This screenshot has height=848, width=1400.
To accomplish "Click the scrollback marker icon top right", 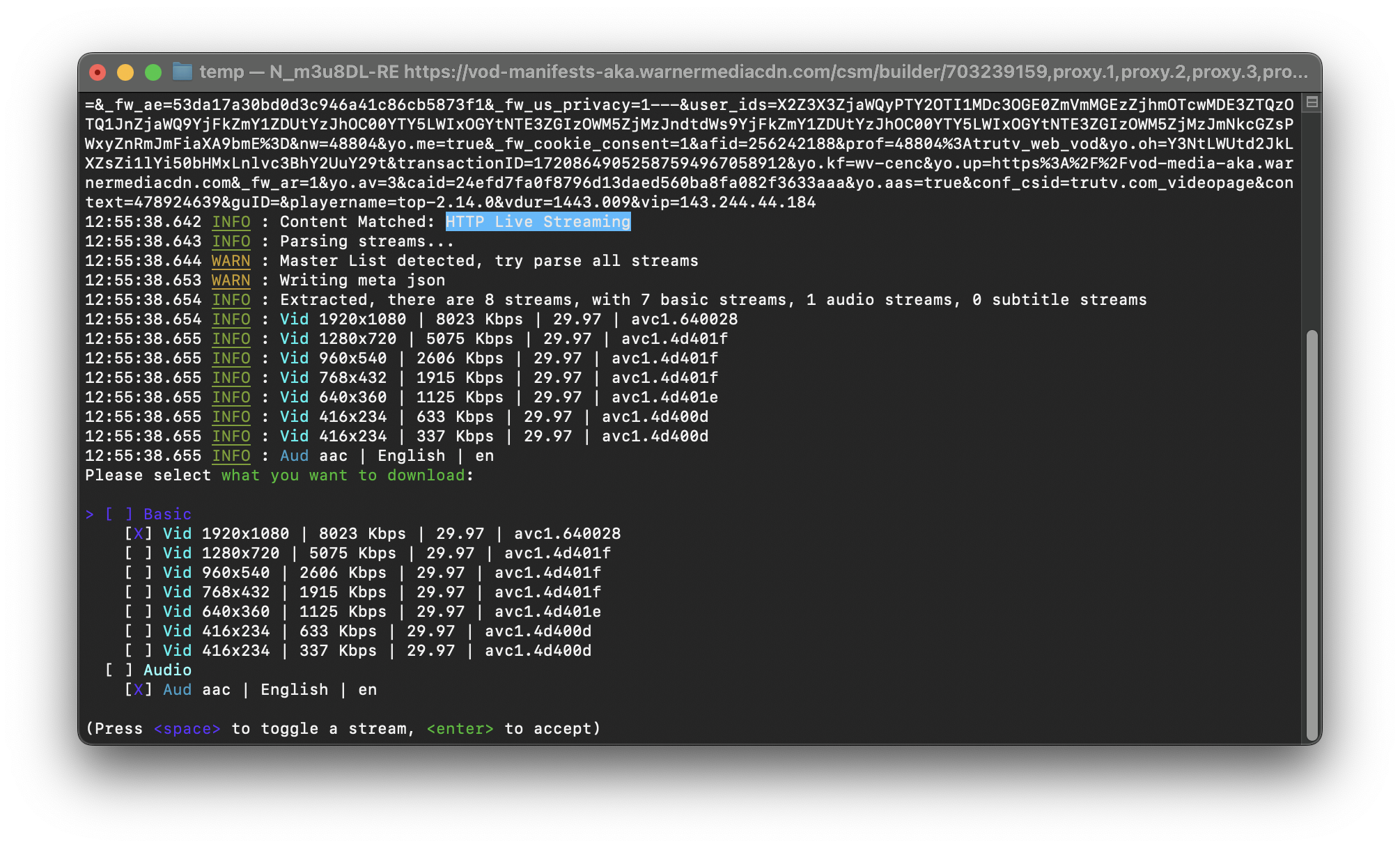I will [x=1312, y=103].
